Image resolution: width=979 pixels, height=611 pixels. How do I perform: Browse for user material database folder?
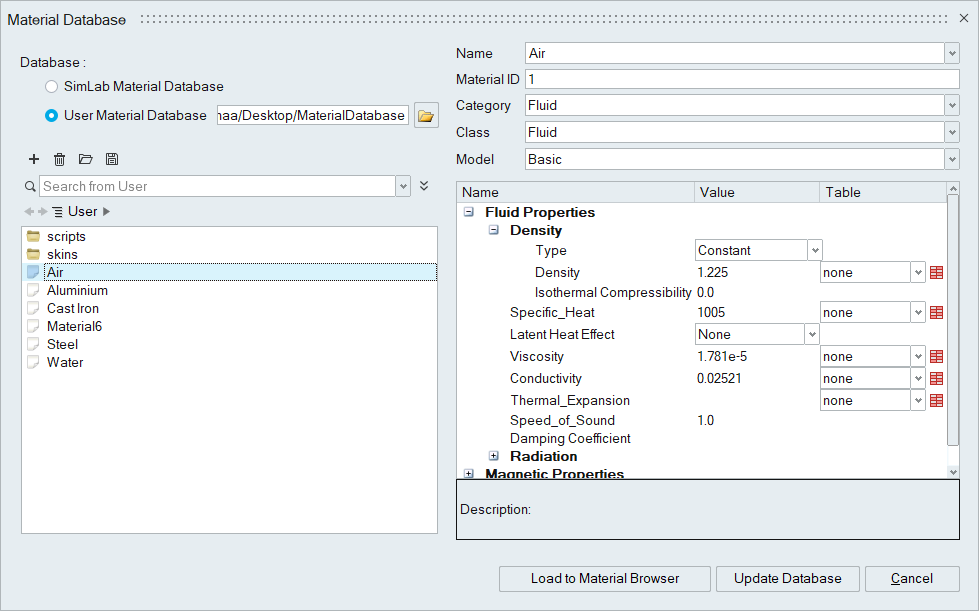click(426, 116)
